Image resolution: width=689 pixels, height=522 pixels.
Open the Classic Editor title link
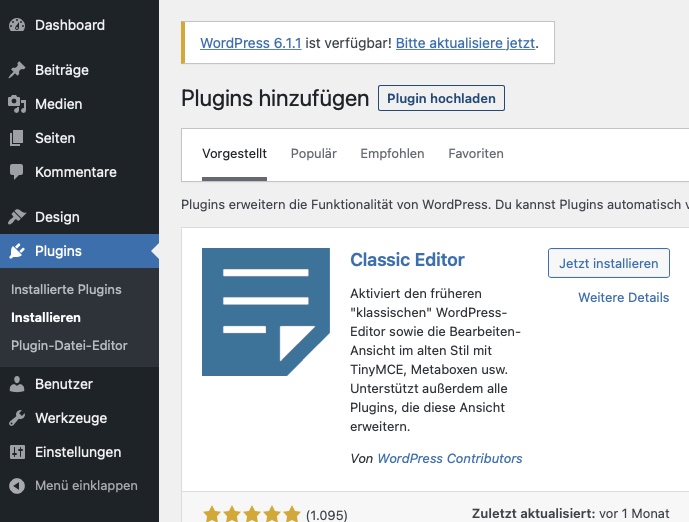point(407,260)
